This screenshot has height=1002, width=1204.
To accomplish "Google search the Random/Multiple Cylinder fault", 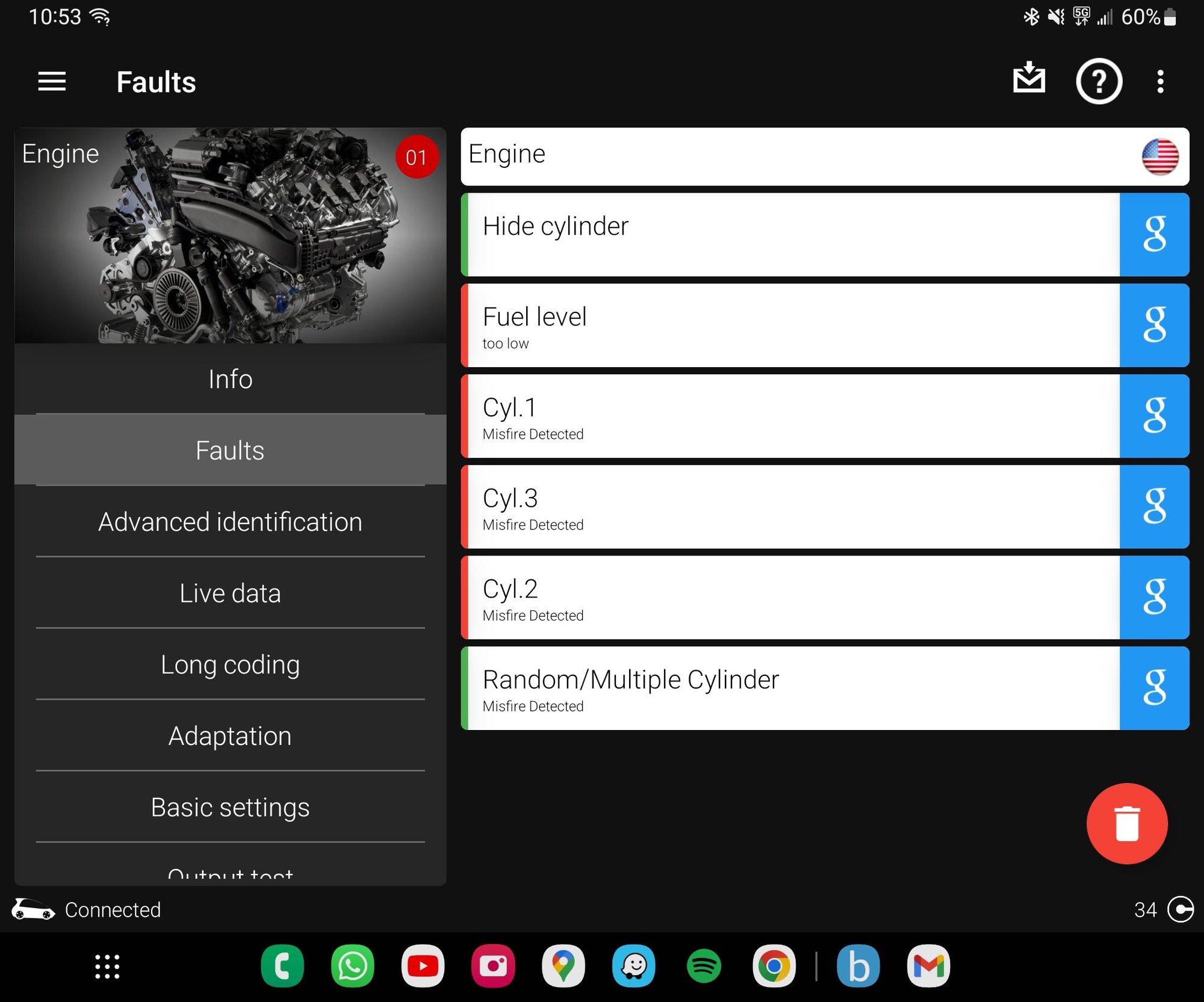I will (1154, 688).
